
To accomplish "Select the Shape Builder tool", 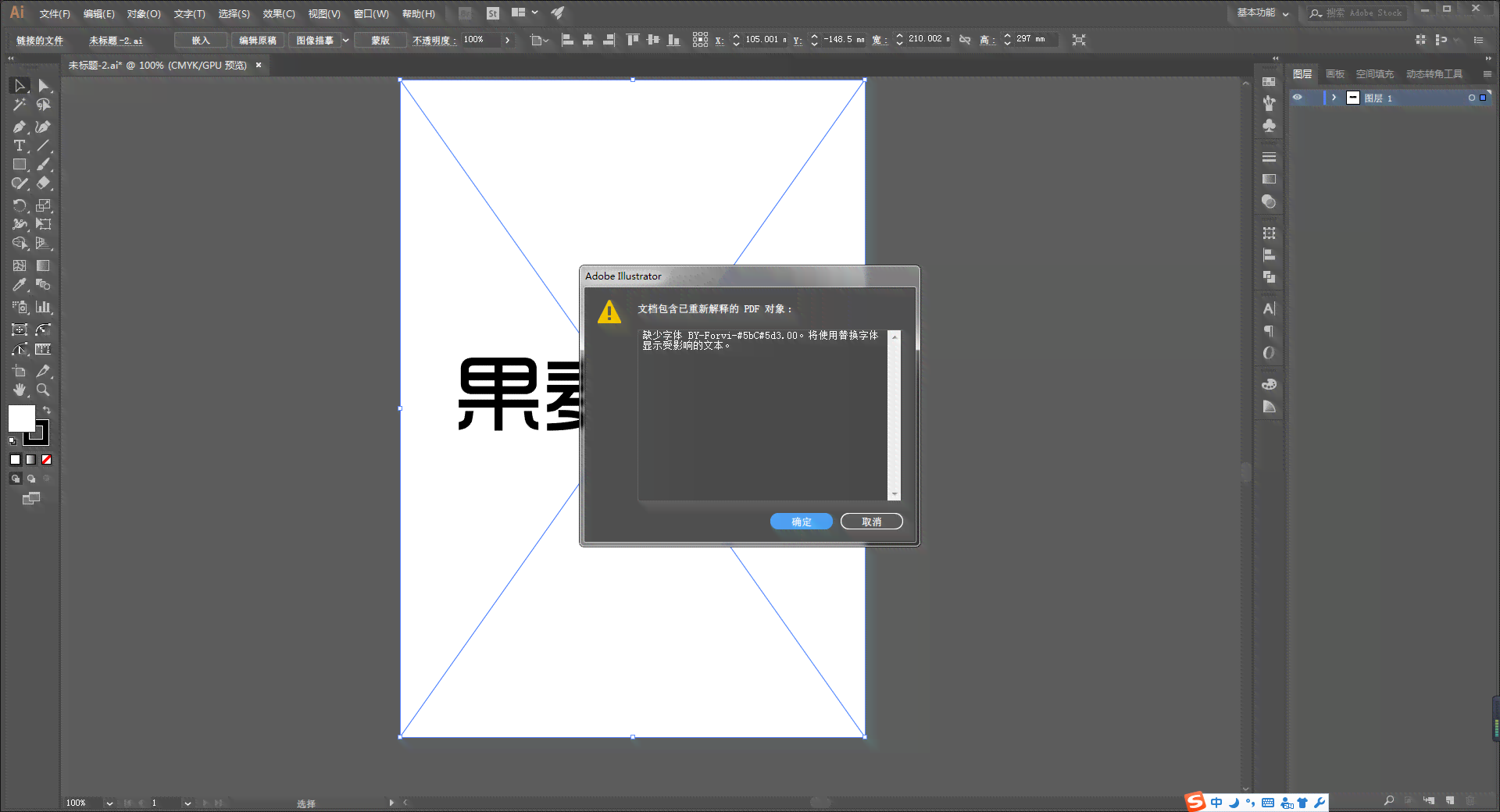I will tap(20, 244).
